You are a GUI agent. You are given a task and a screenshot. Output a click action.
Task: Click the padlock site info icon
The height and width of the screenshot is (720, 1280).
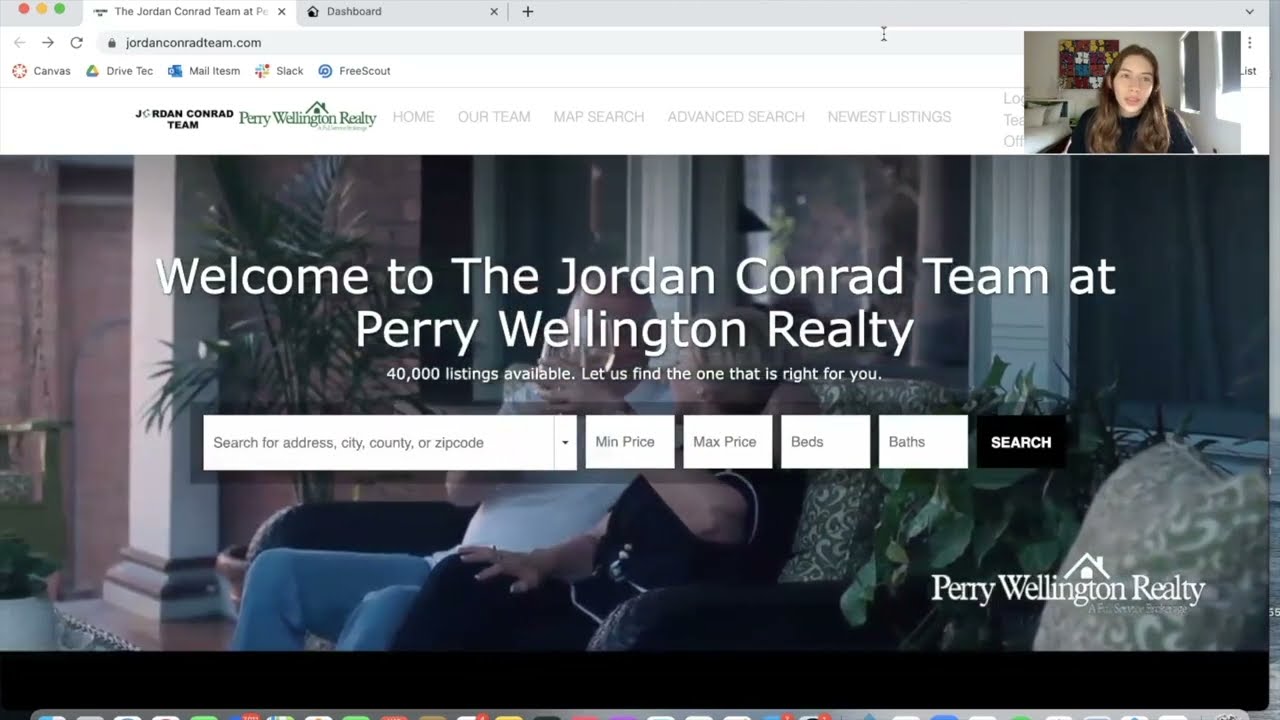[x=111, y=43]
